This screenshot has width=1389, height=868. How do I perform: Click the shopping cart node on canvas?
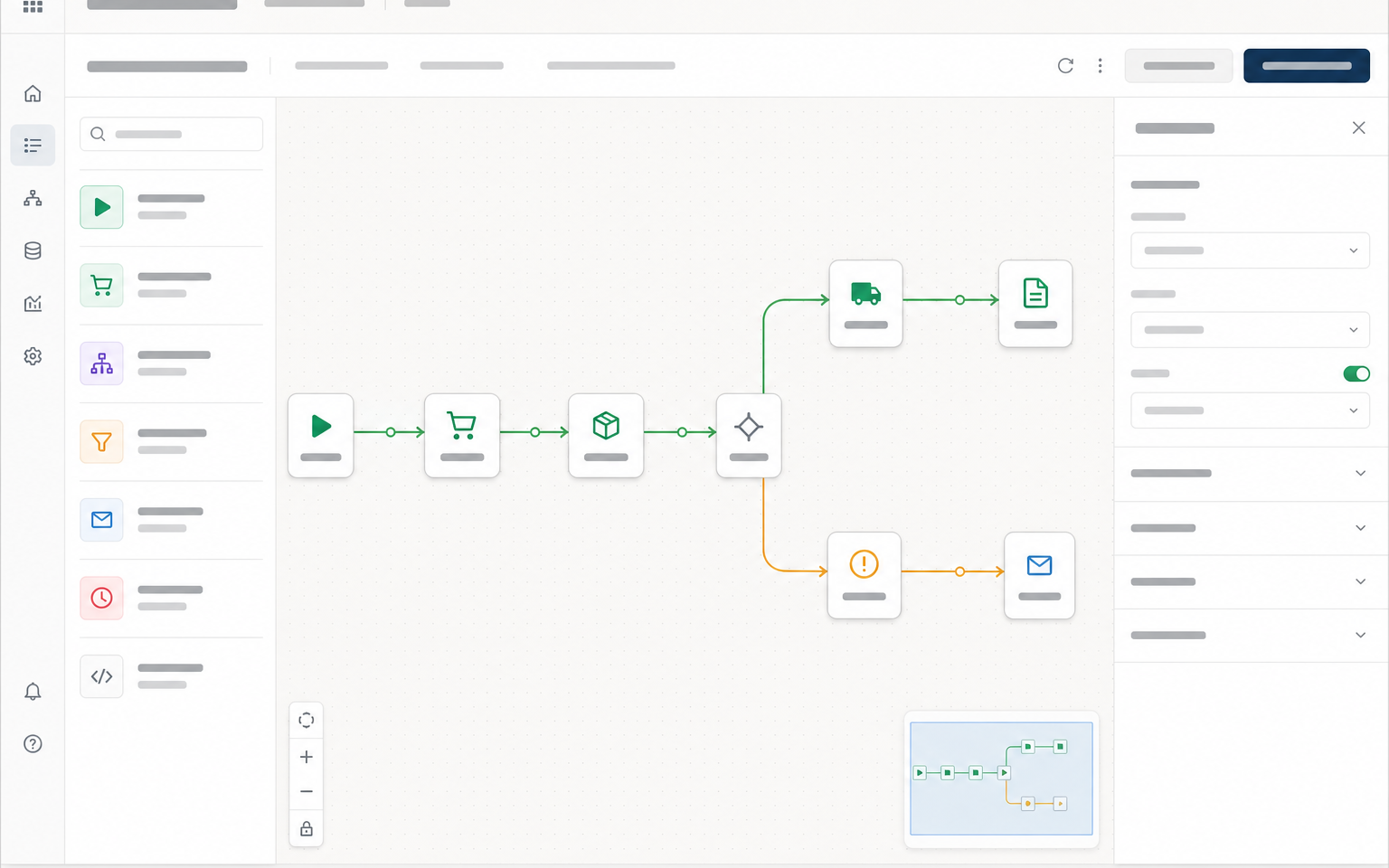coord(462,436)
